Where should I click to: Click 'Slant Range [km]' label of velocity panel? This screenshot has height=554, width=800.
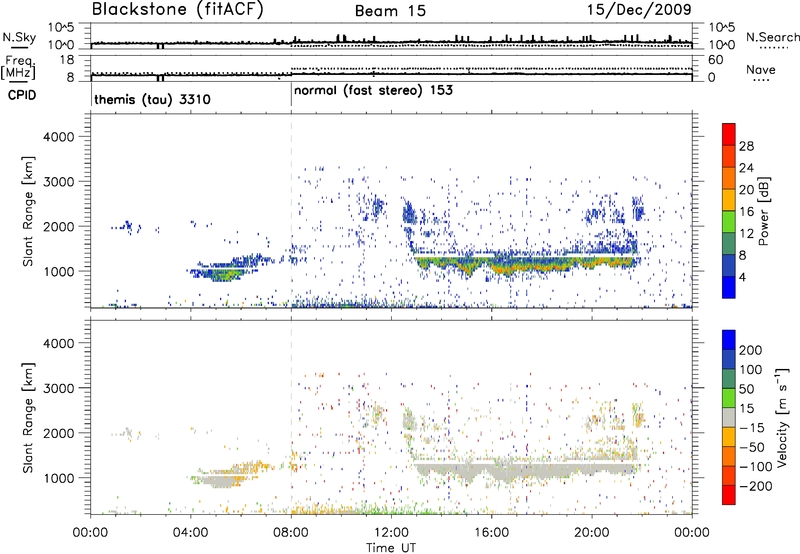pyautogui.click(x=29, y=418)
